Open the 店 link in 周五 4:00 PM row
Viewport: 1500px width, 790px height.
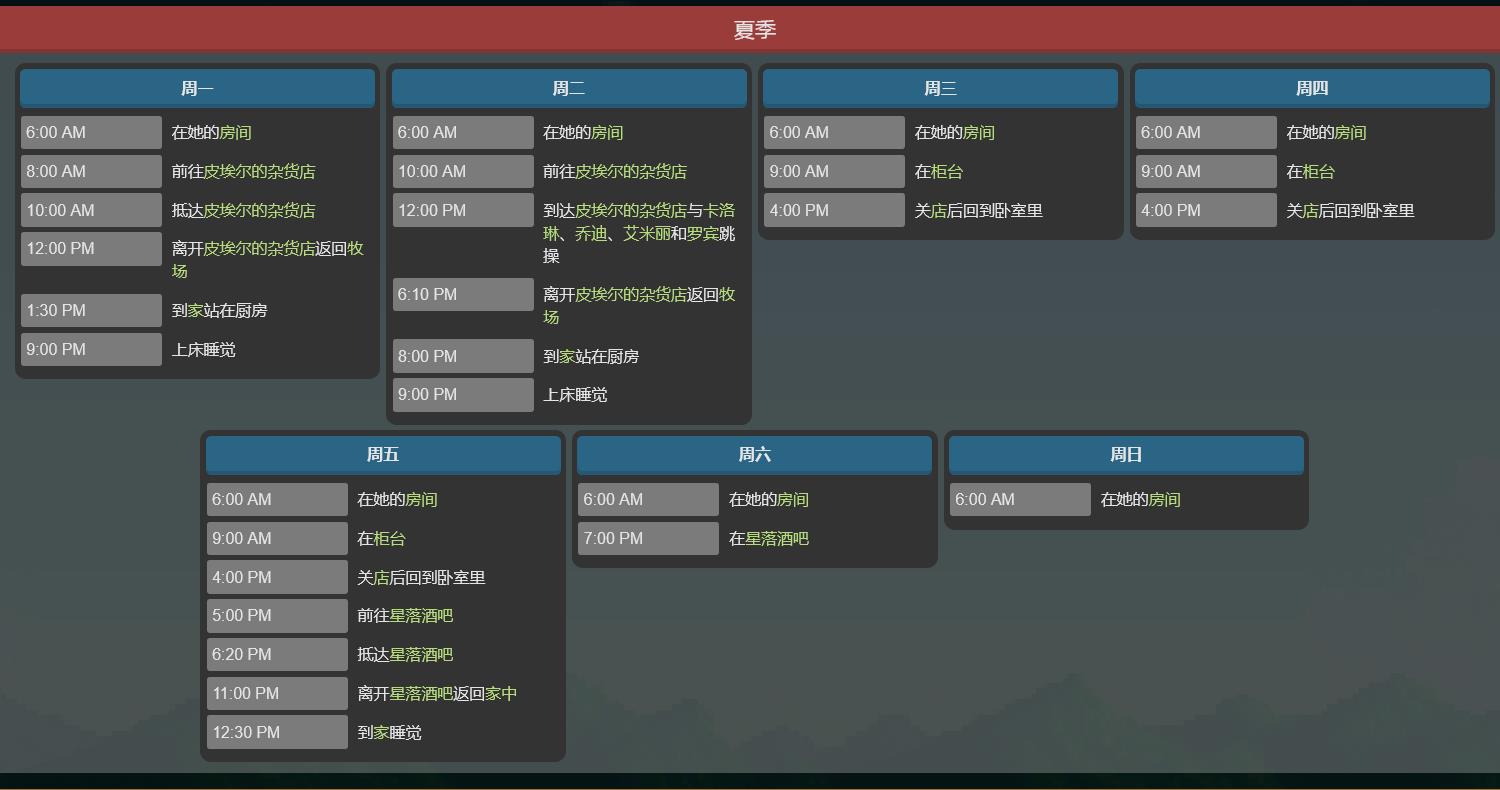(382, 577)
